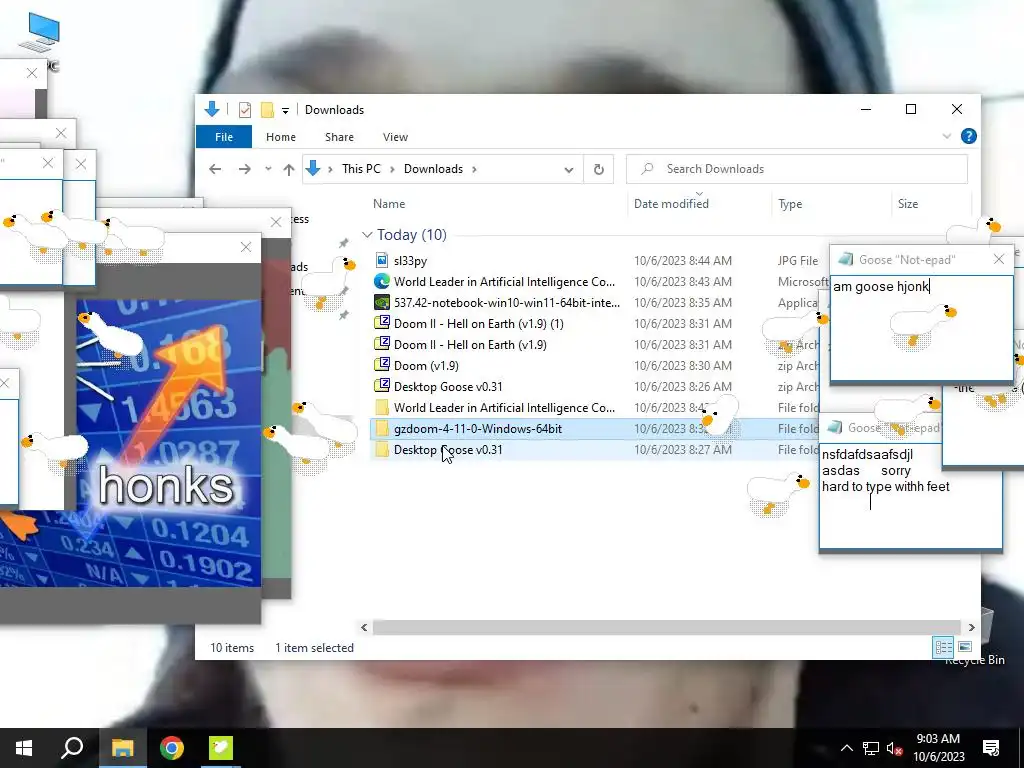Sort by Size column header

pos(908,204)
